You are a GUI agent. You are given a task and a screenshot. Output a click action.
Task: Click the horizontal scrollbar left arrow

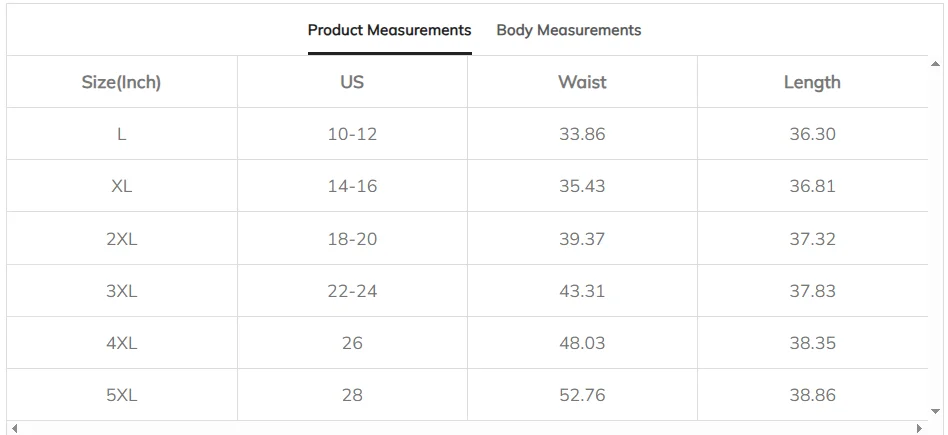(x=14, y=428)
